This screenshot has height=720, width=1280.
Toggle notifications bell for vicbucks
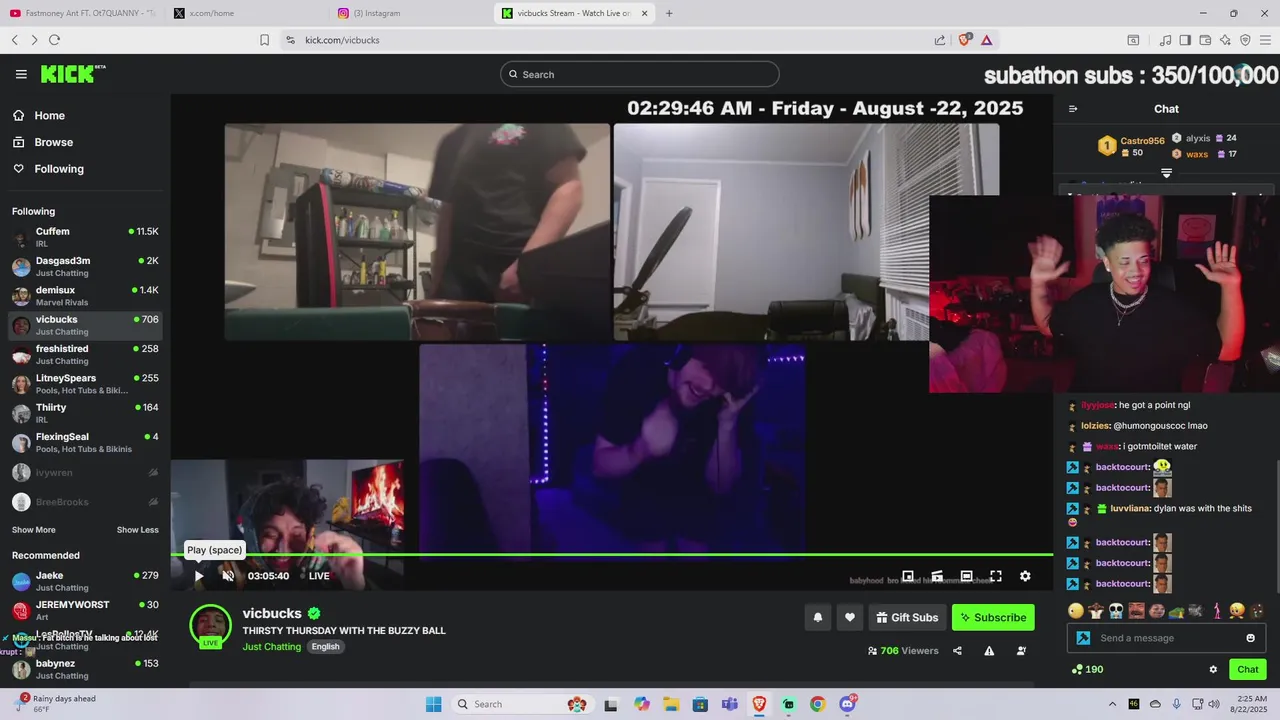(817, 618)
